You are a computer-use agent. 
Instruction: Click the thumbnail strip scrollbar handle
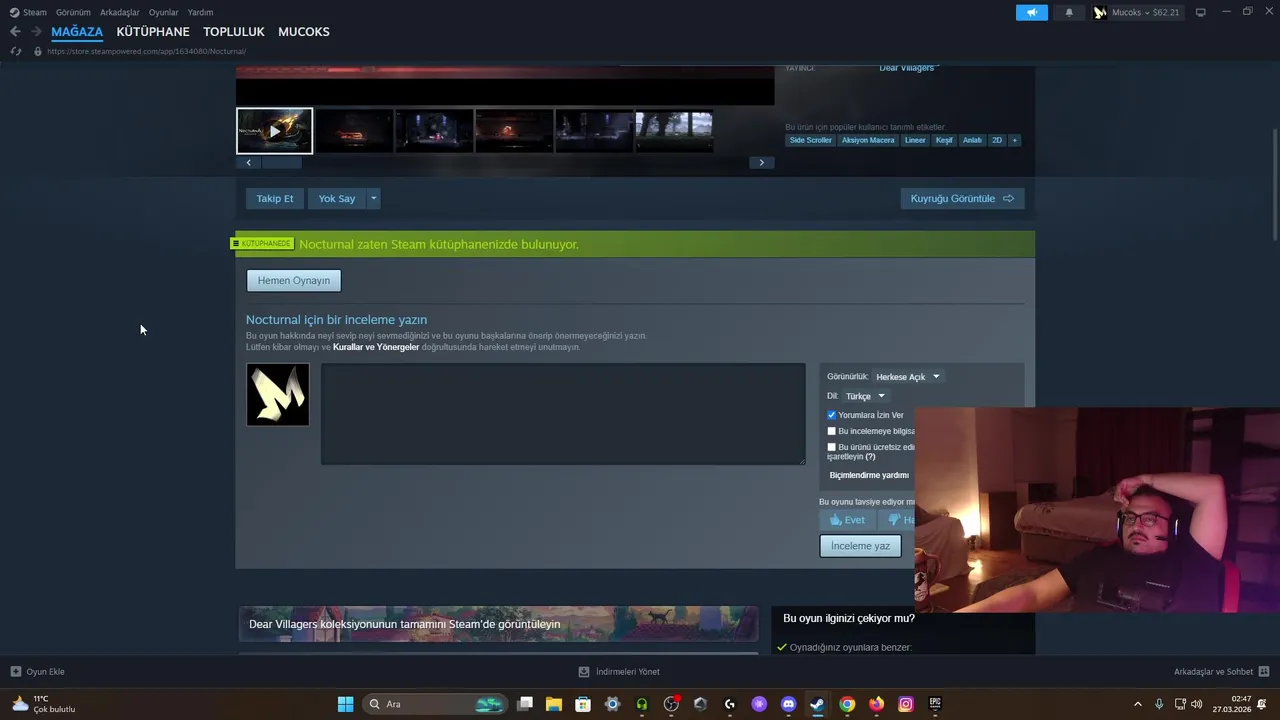tap(282, 162)
